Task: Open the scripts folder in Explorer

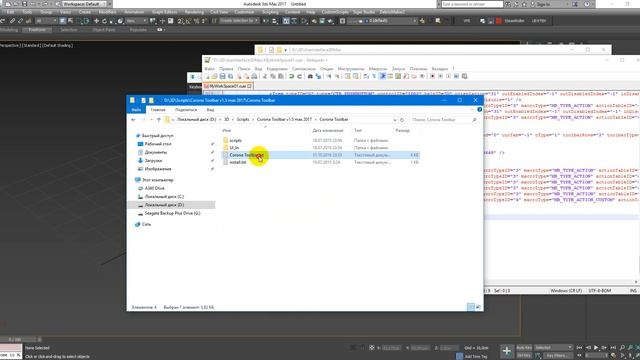Action: click(x=236, y=140)
